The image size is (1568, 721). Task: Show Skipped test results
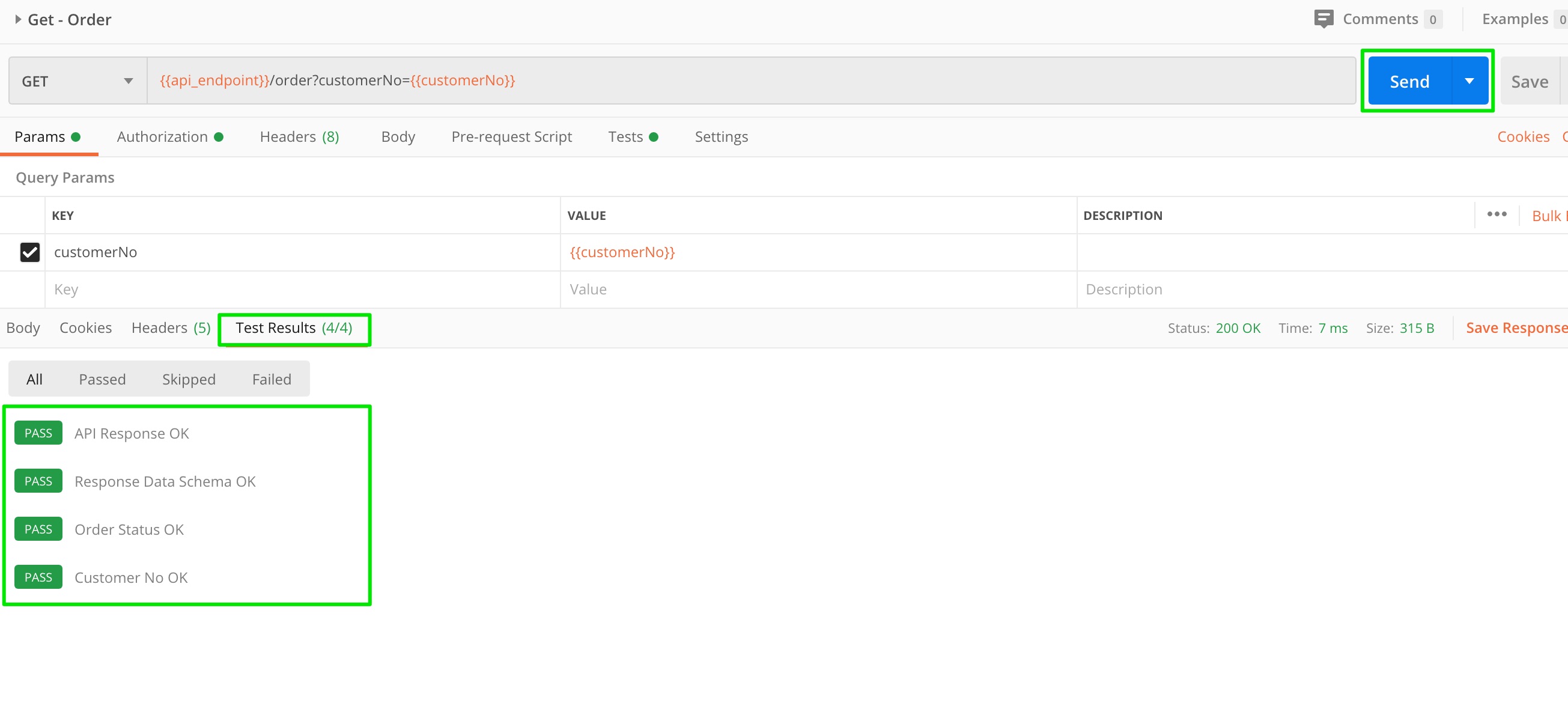[x=189, y=379]
